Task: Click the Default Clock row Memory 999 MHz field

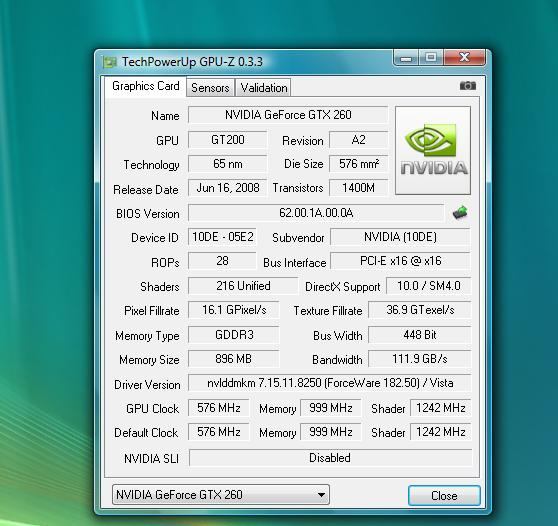Action: point(331,432)
